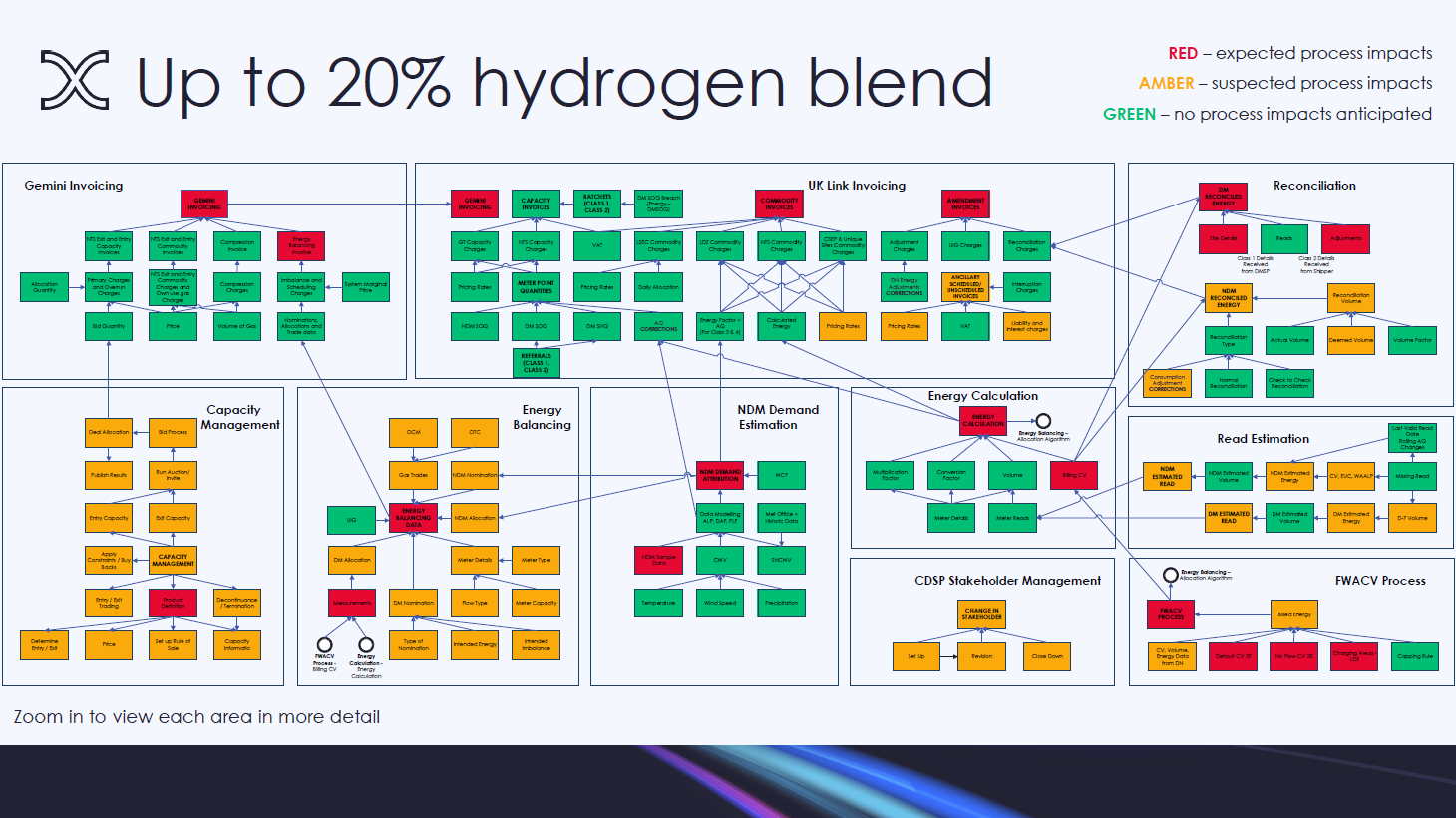
Task: Click the 'NDM Demand Estimation' section heading
Action: (x=777, y=417)
